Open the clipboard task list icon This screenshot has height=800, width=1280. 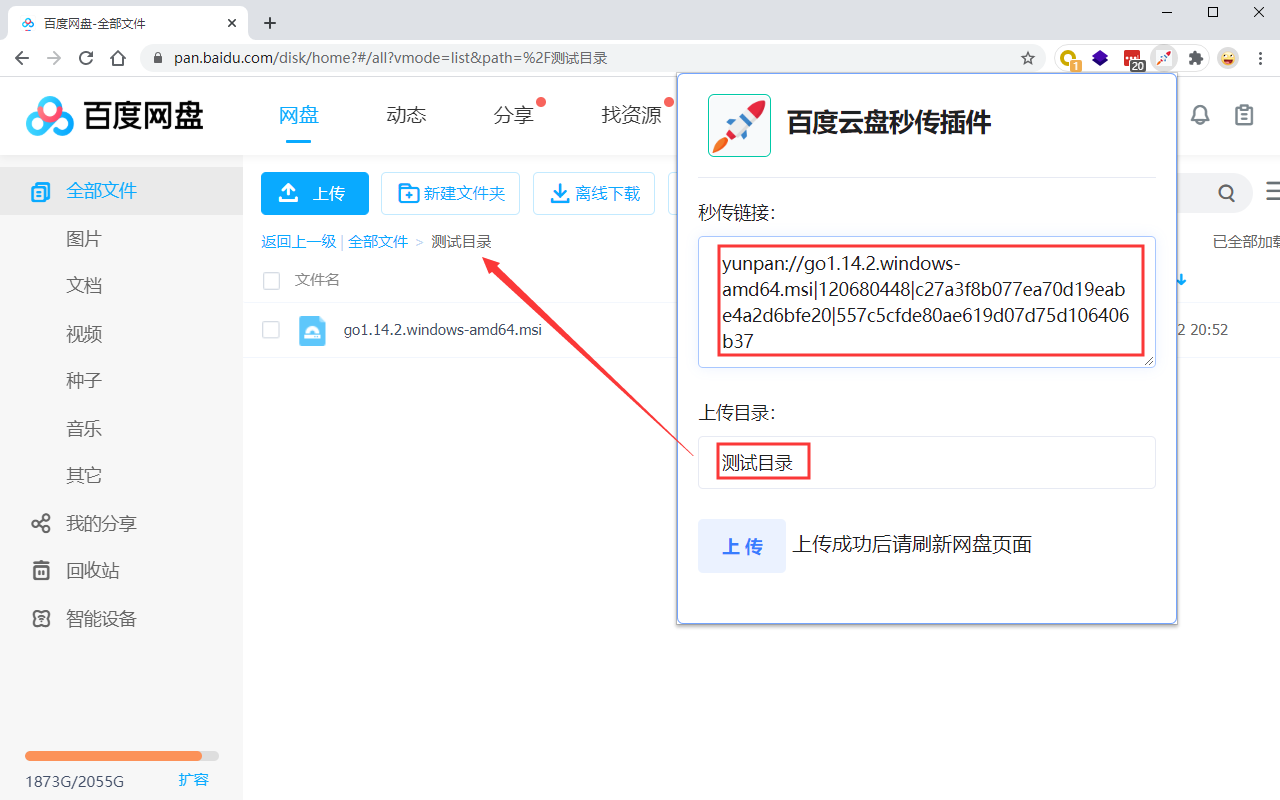click(x=1244, y=115)
